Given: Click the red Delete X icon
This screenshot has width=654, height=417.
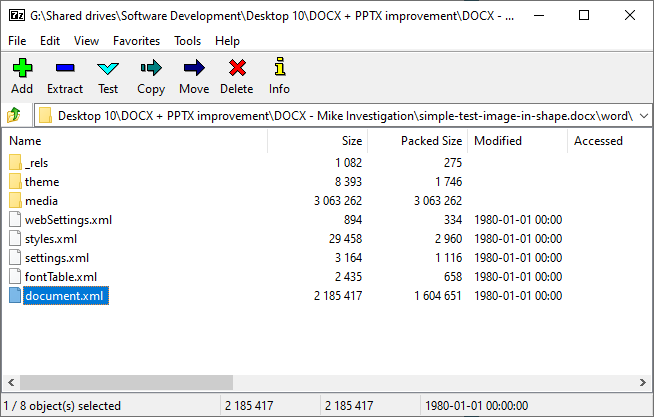Looking at the screenshot, I should pyautogui.click(x=237, y=68).
